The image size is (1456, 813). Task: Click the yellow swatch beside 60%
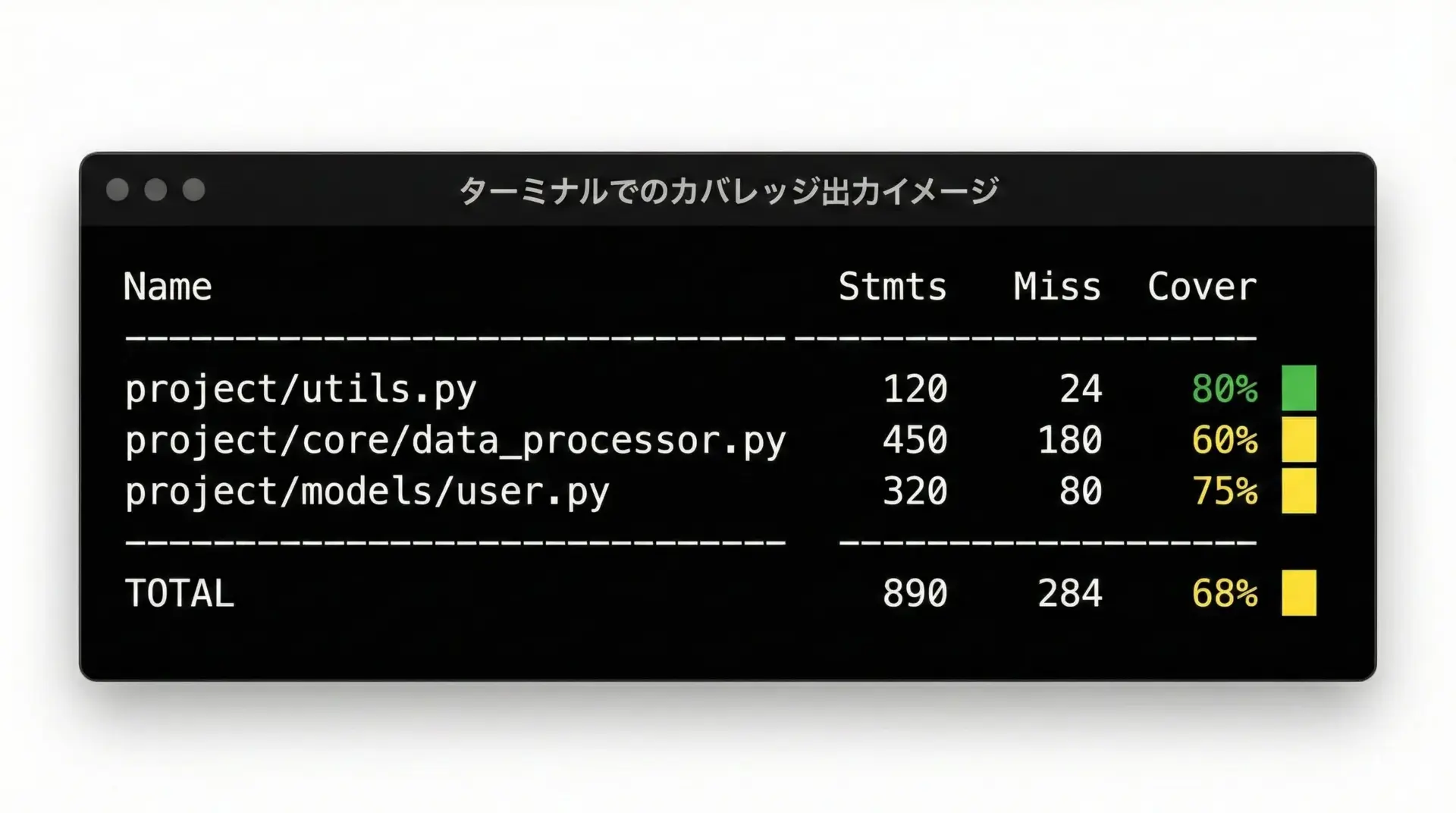pos(1298,440)
